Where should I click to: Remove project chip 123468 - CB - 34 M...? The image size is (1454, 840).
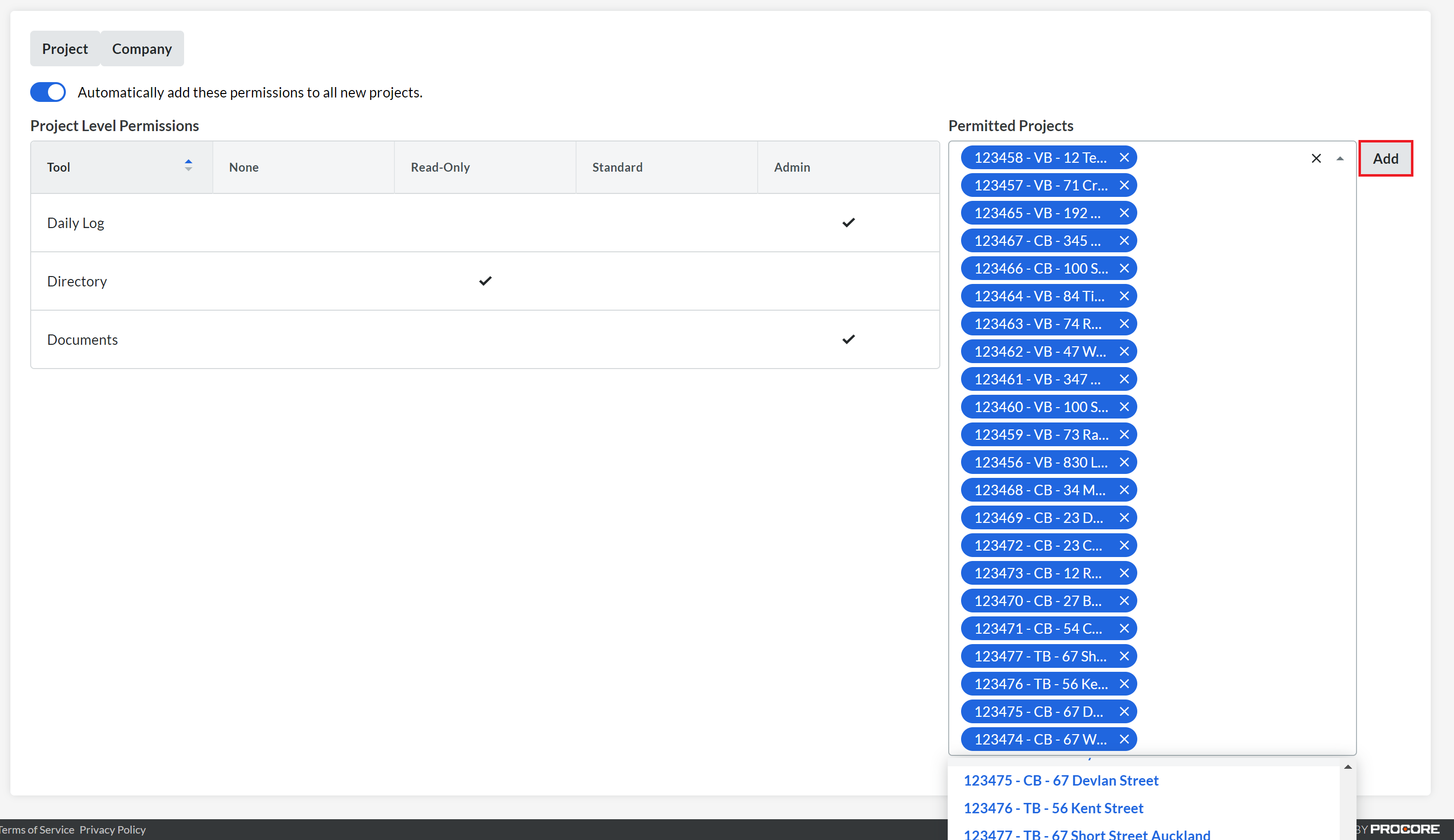pyautogui.click(x=1124, y=490)
